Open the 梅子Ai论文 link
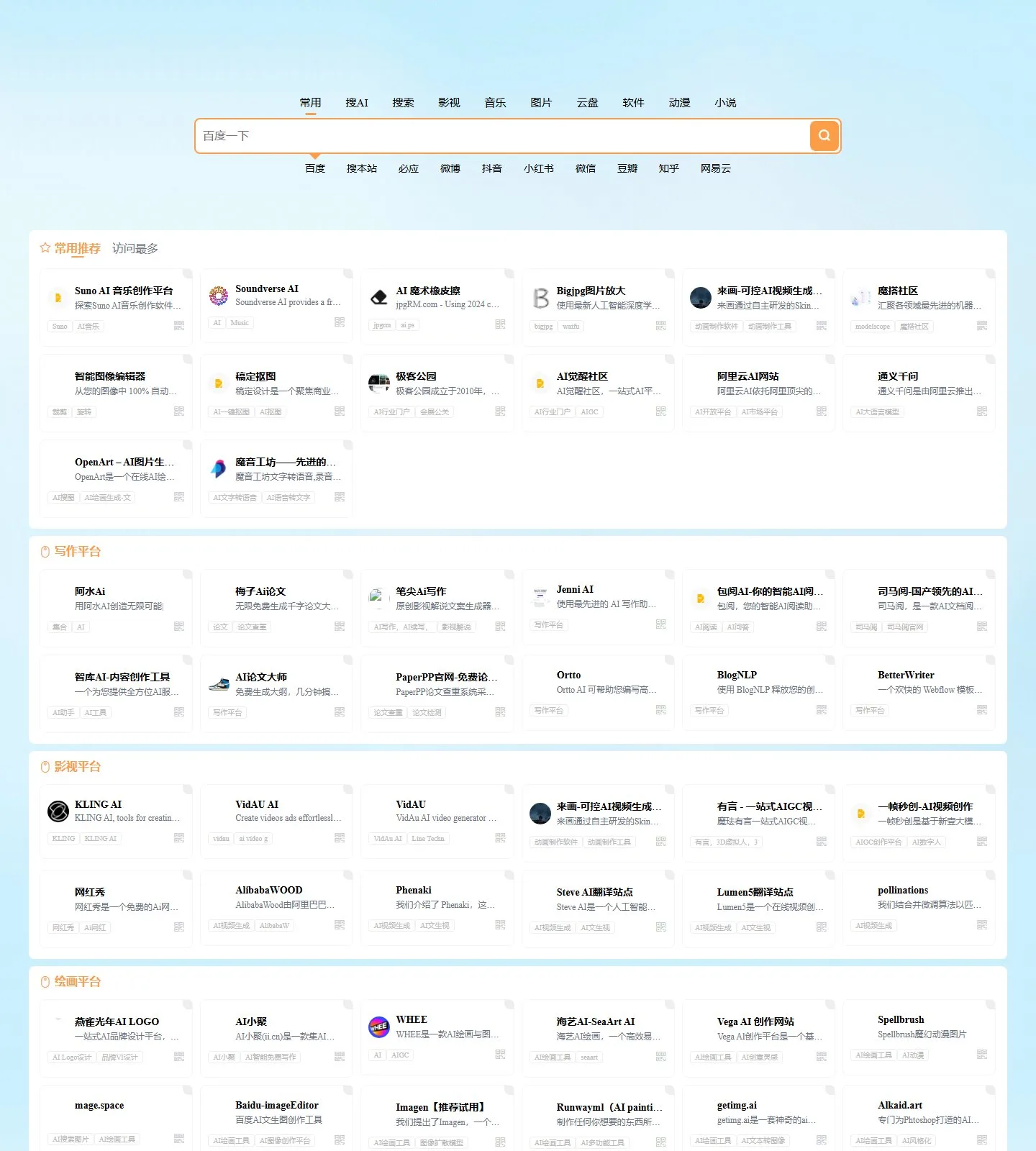 260,591
